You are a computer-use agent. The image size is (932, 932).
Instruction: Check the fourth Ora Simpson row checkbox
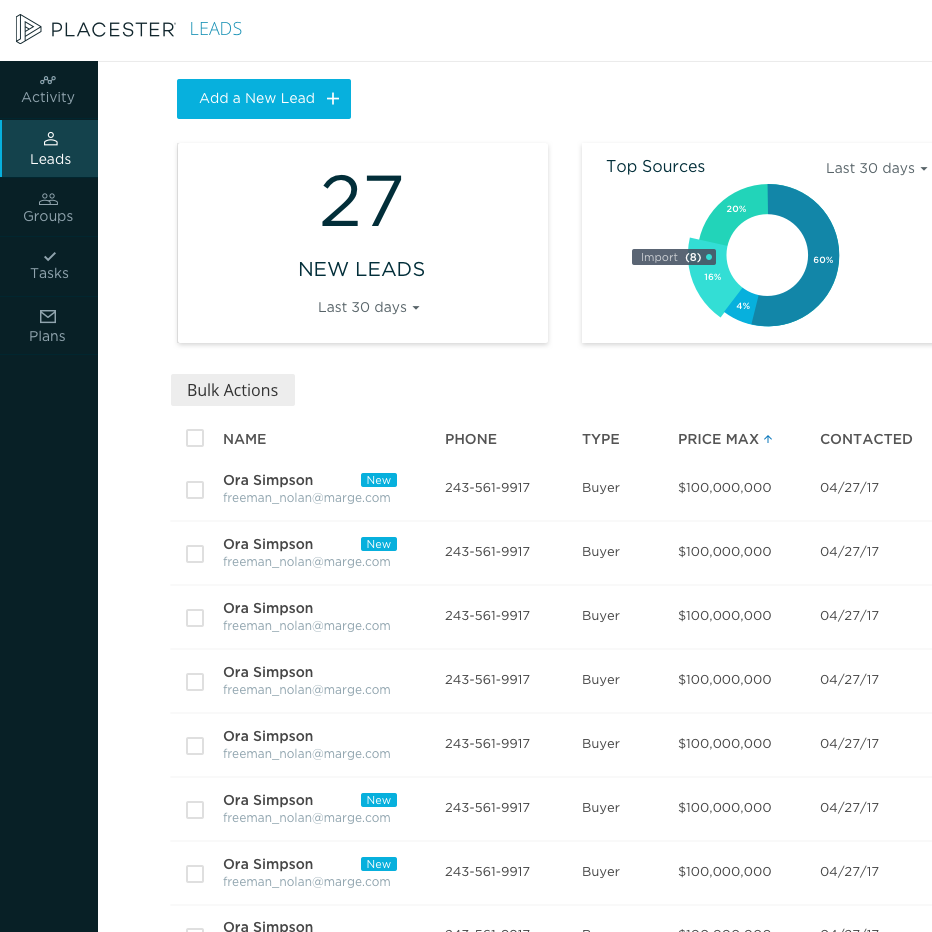[195, 682]
